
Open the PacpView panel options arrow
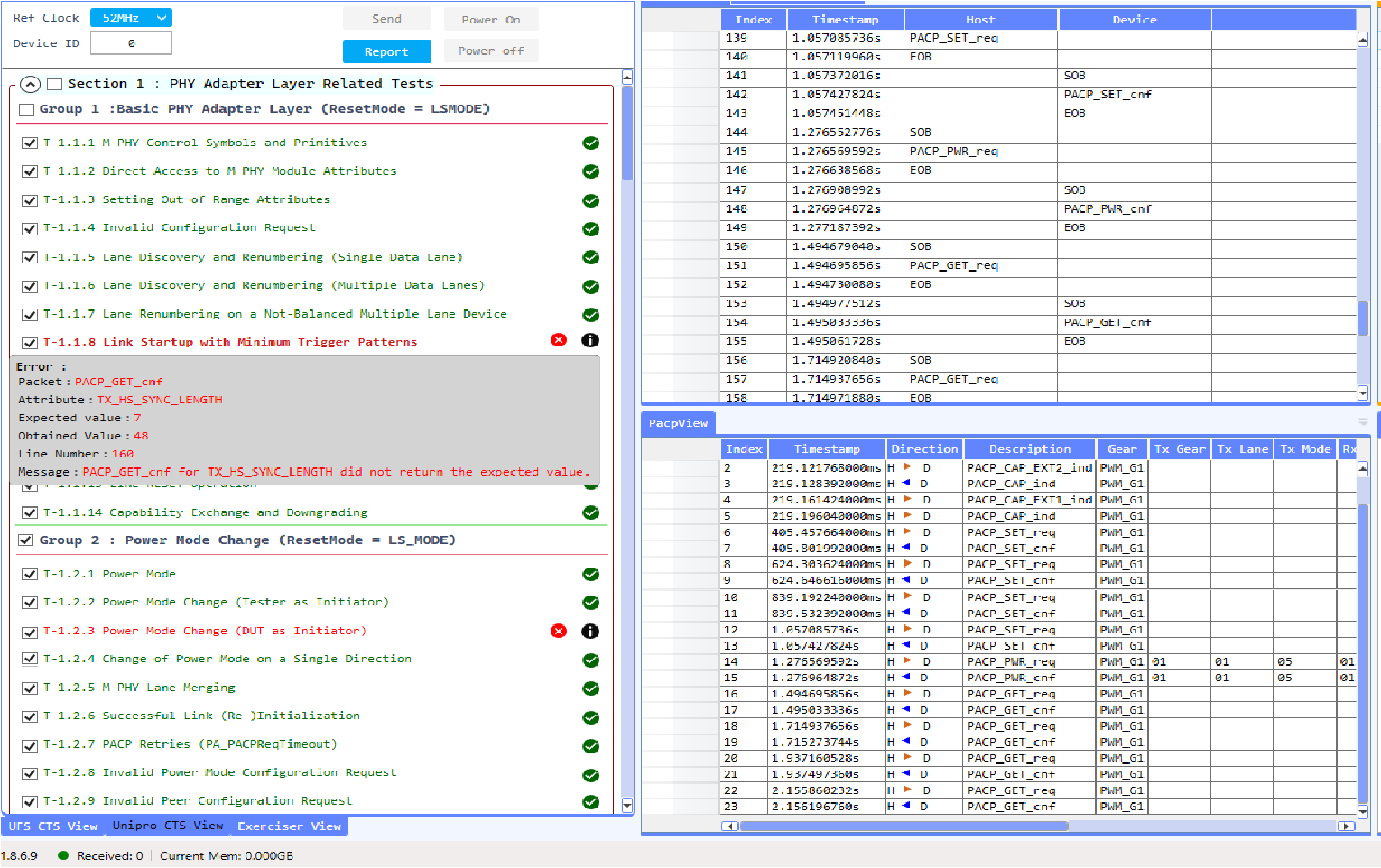pos(1363,422)
